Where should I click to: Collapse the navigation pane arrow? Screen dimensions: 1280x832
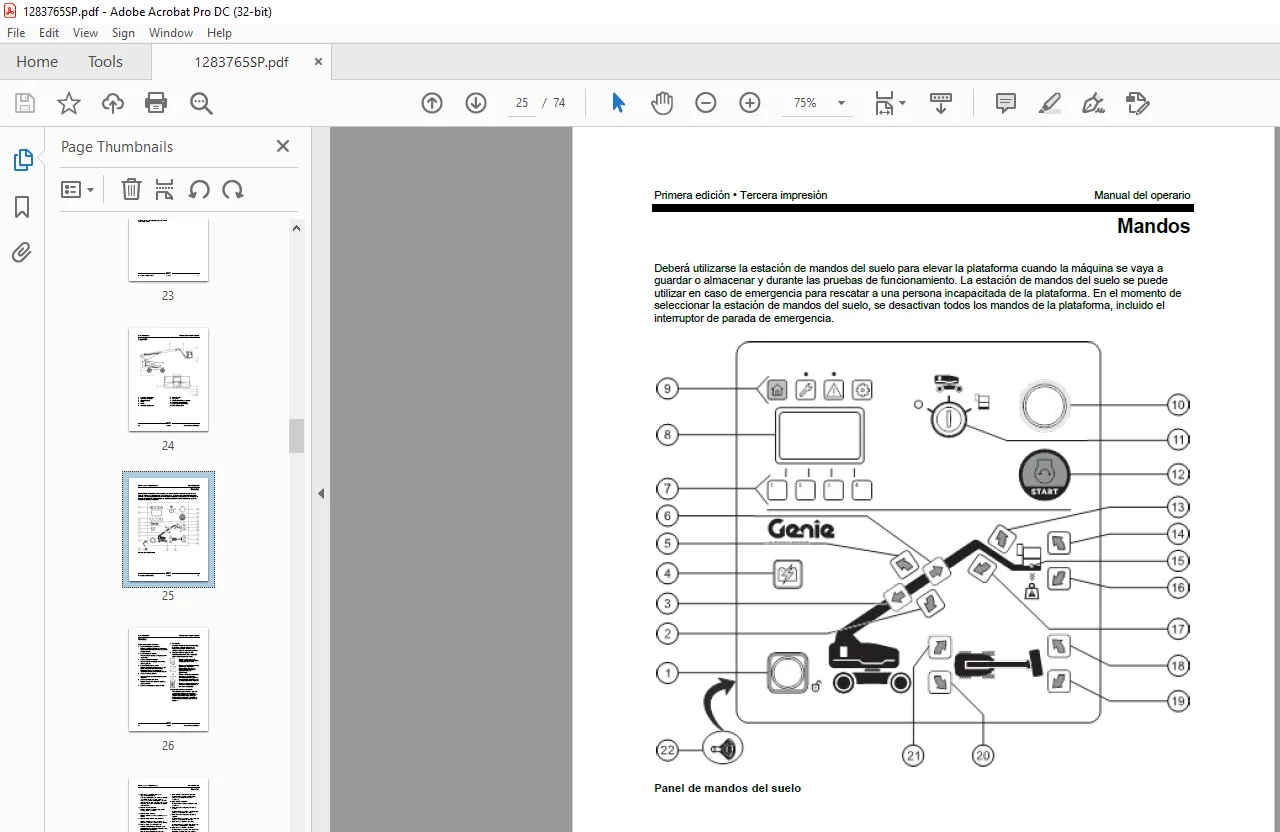click(x=321, y=493)
